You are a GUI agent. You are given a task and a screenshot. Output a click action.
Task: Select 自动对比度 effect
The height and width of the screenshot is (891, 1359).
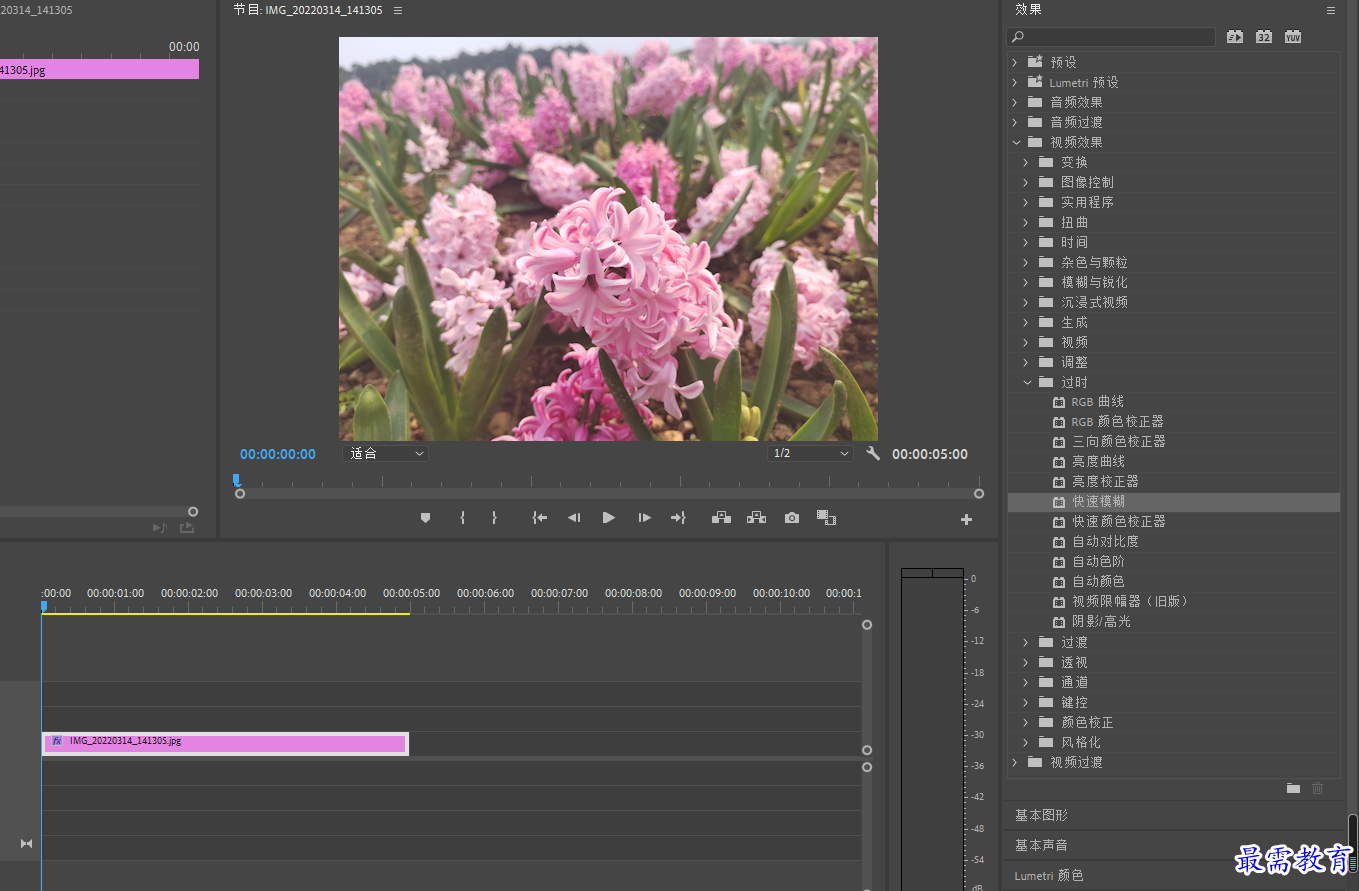[x=1105, y=541]
